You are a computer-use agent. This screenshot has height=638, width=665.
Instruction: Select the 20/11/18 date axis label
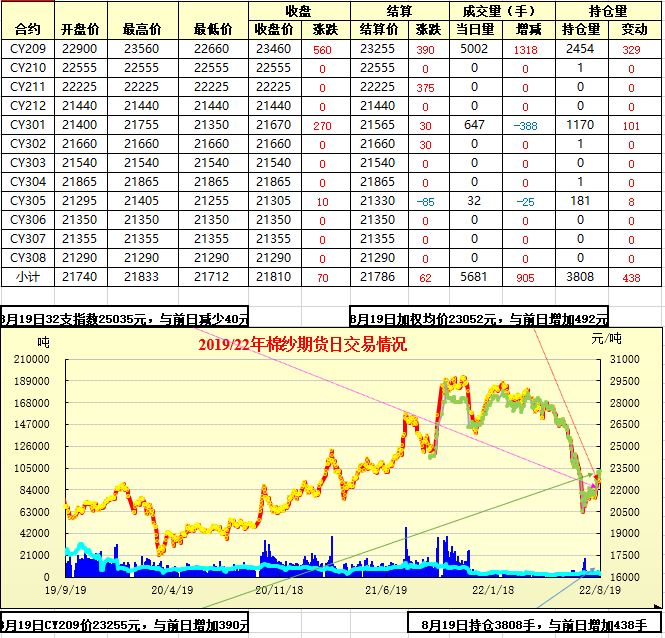click(279, 590)
